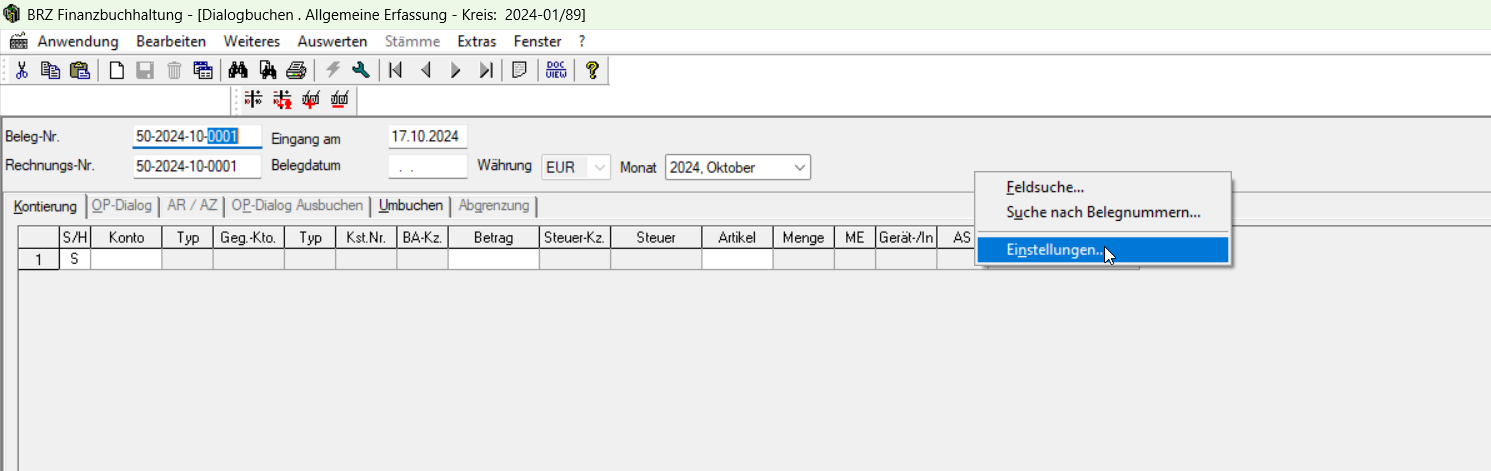Screen dimensions: 1491x471
Task: Choose Suche nach Belegnummern... entry
Action: click(x=1103, y=212)
